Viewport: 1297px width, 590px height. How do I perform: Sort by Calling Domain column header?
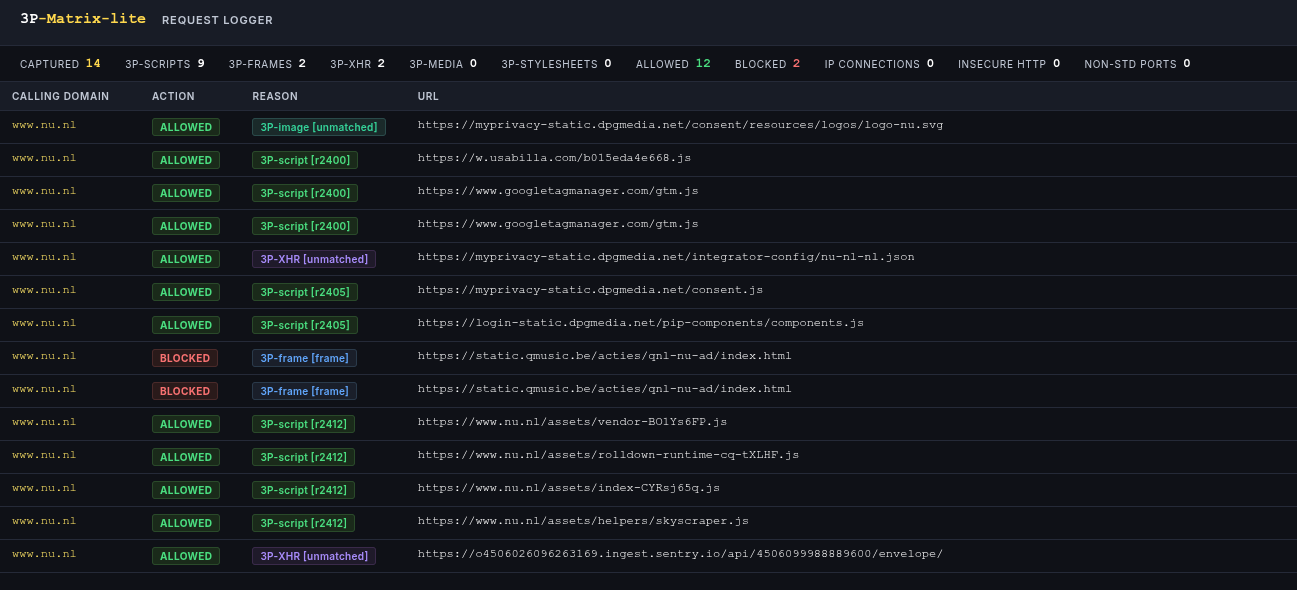pyautogui.click(x=60, y=97)
